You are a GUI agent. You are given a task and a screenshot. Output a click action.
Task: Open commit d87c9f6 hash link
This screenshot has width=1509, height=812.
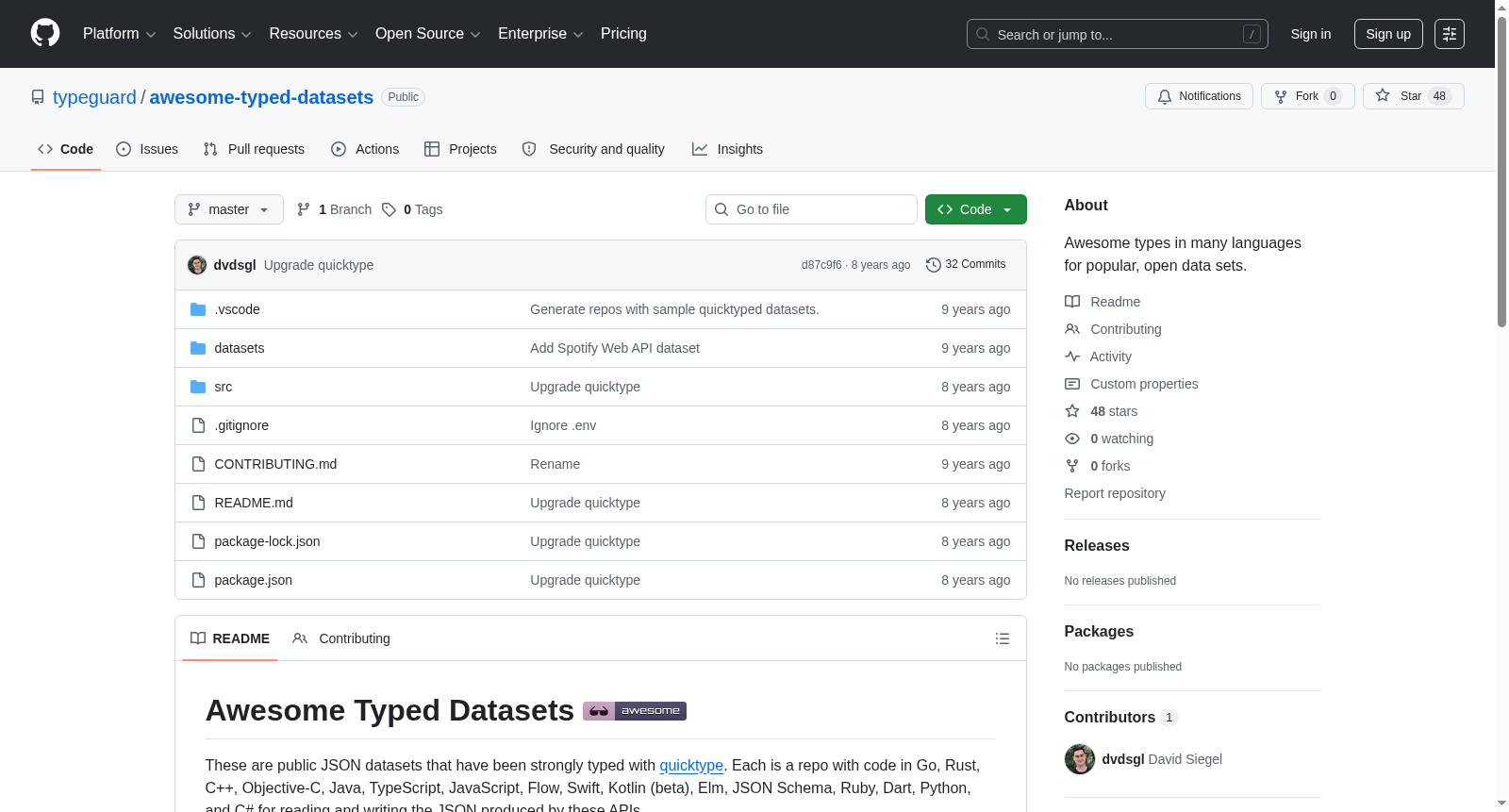[821, 265]
